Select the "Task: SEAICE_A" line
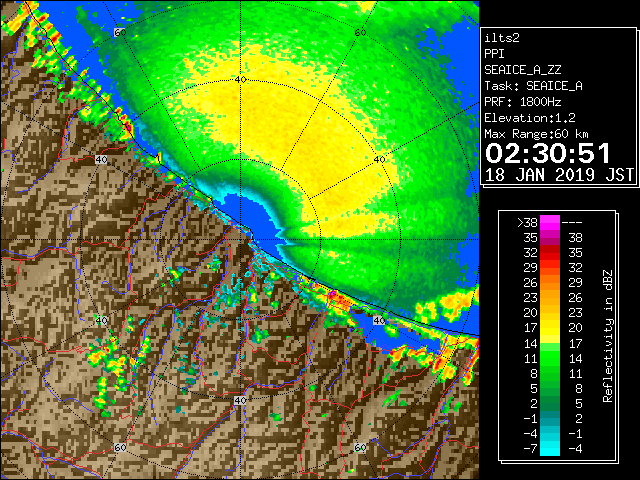 pos(533,86)
